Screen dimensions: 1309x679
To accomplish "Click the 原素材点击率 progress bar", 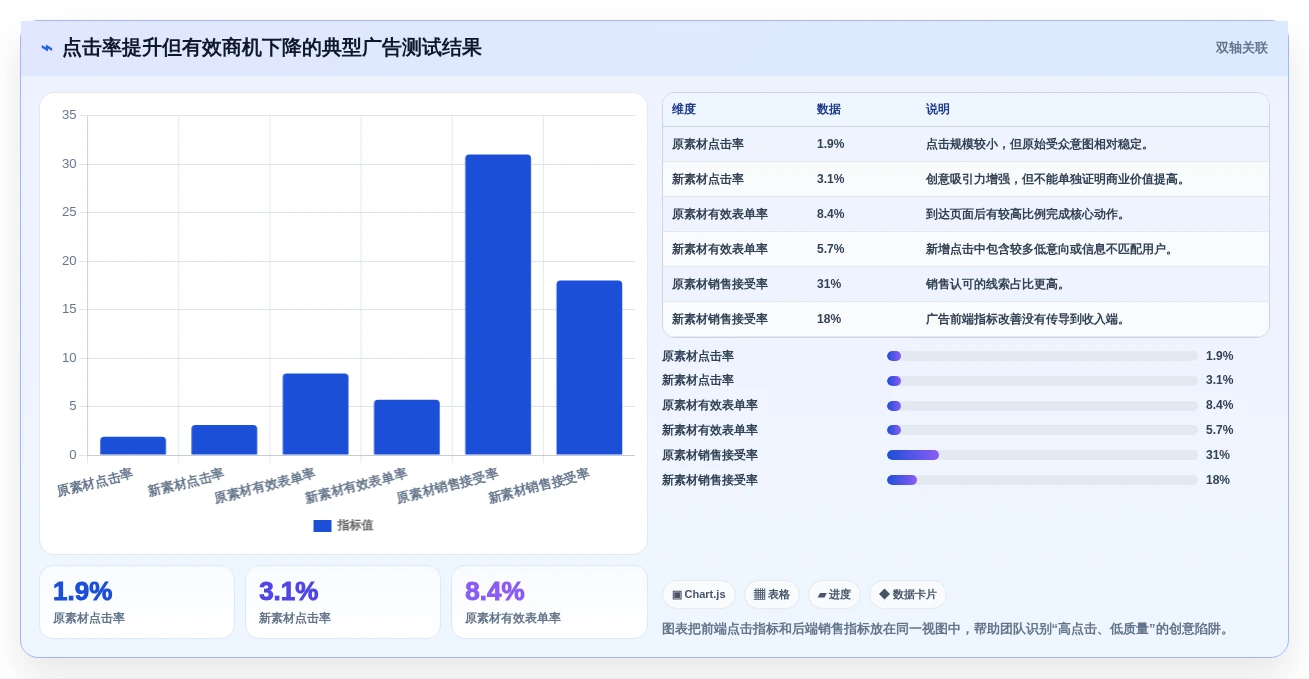I will point(1042,356).
